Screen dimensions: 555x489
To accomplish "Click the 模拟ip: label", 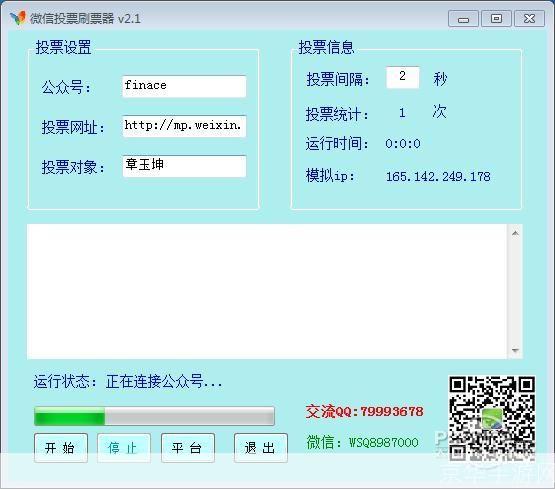I will (330, 176).
